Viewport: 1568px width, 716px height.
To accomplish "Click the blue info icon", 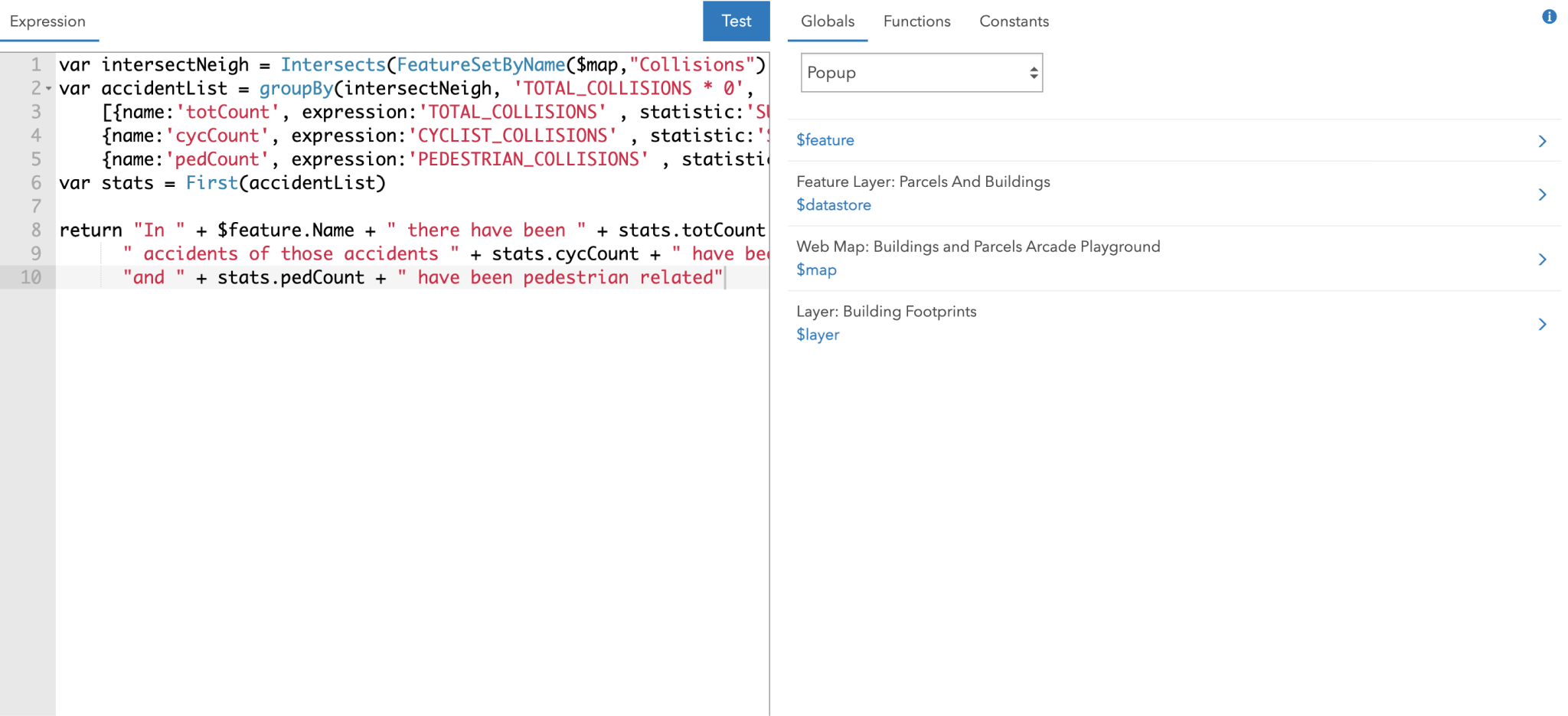I will tap(1549, 17).
